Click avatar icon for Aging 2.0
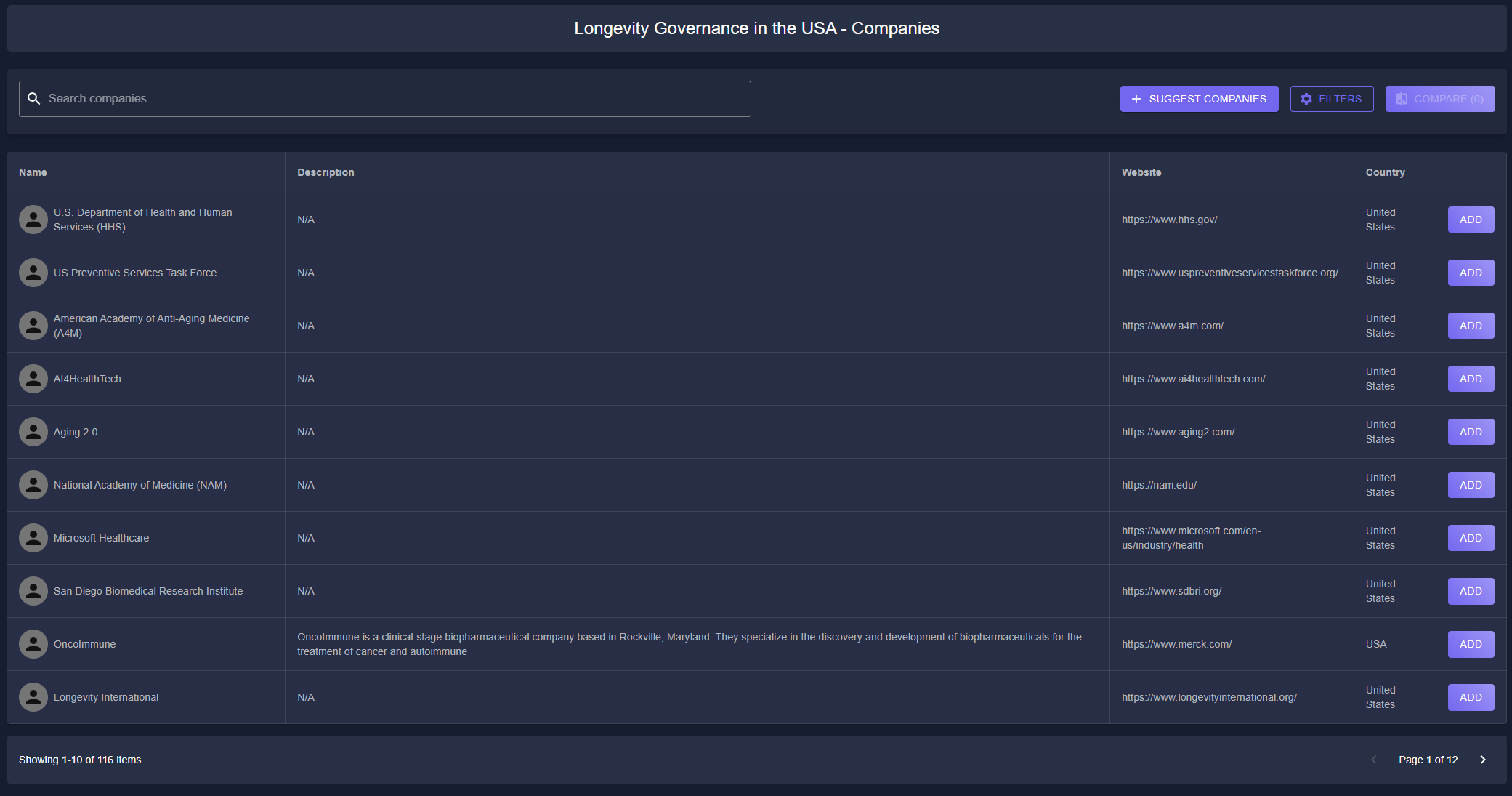The width and height of the screenshot is (1512, 796). pos(33,432)
